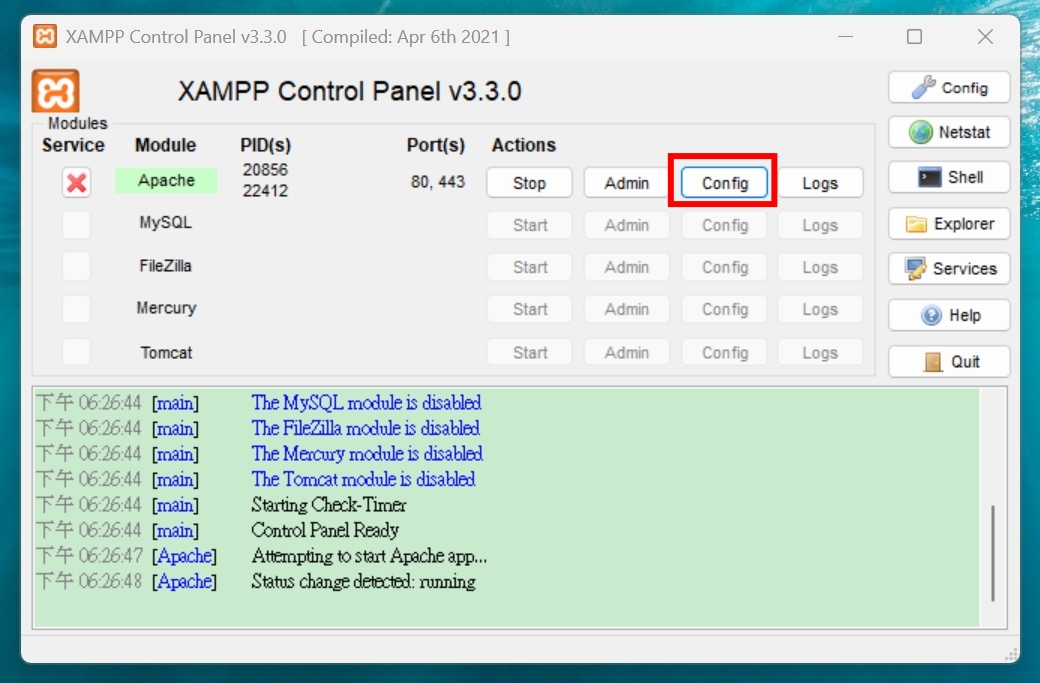Viewport: 1040px width, 683px height.
Task: Click the MySQL Admin button
Action: click(x=627, y=225)
